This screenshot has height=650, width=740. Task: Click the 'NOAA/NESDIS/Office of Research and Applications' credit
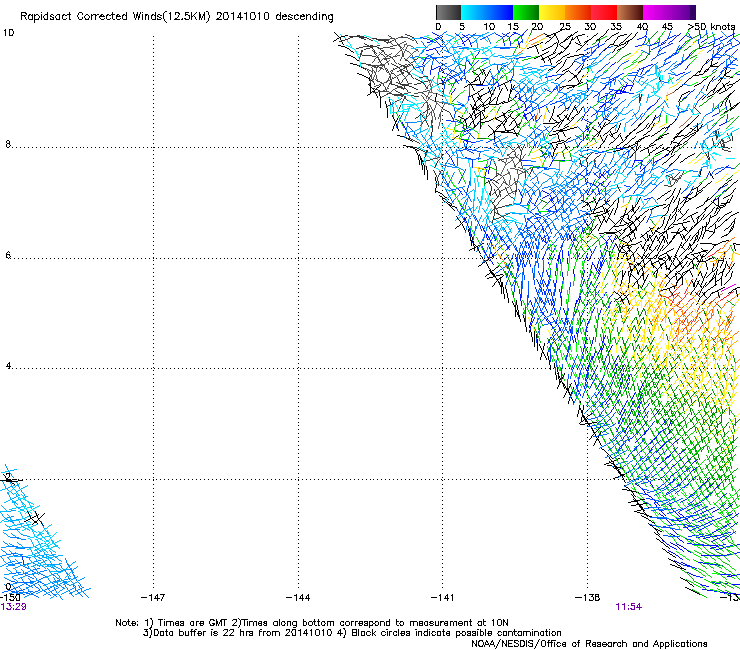[589, 644]
